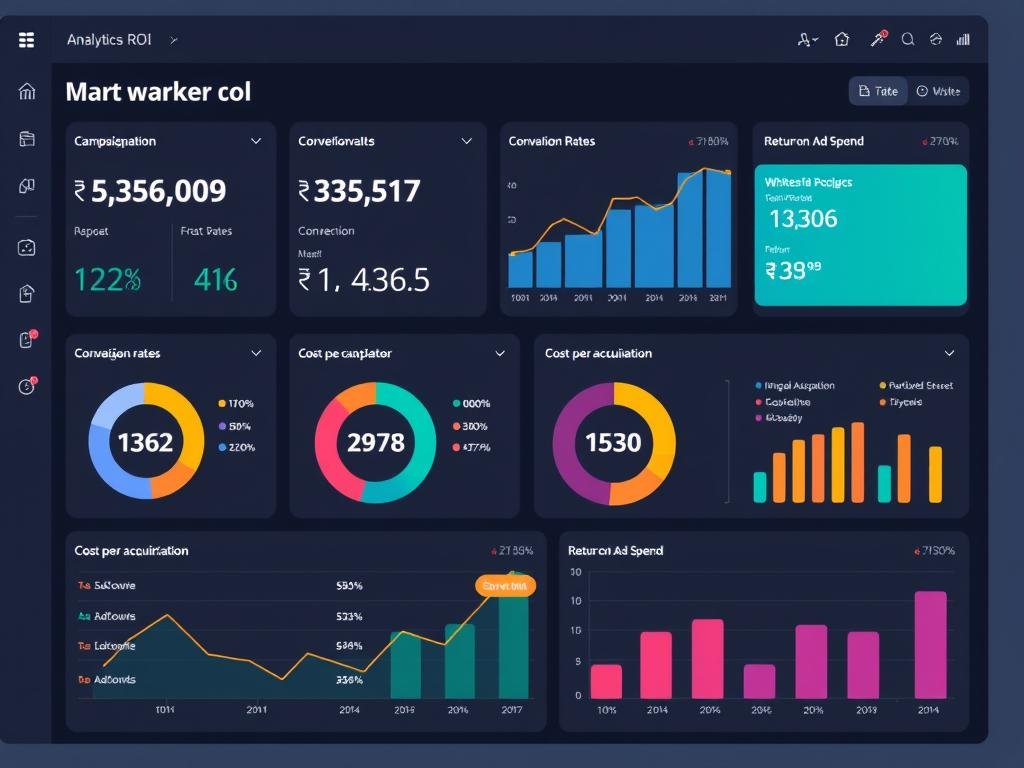The height and width of the screenshot is (768, 1024).
Task: Select the document icon with red badge in sidebar
Action: coord(26,340)
